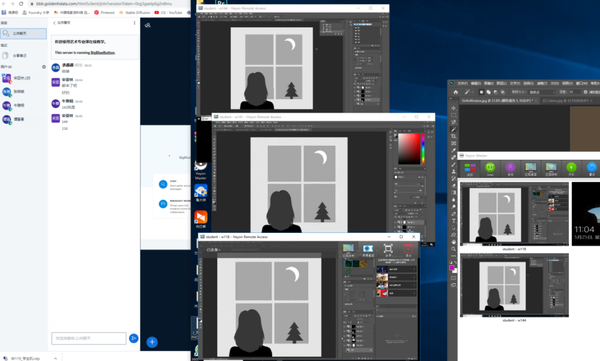The height and width of the screenshot is (361, 600).
Task: Pick a red in the w141 color picker field
Action: click(x=409, y=149)
